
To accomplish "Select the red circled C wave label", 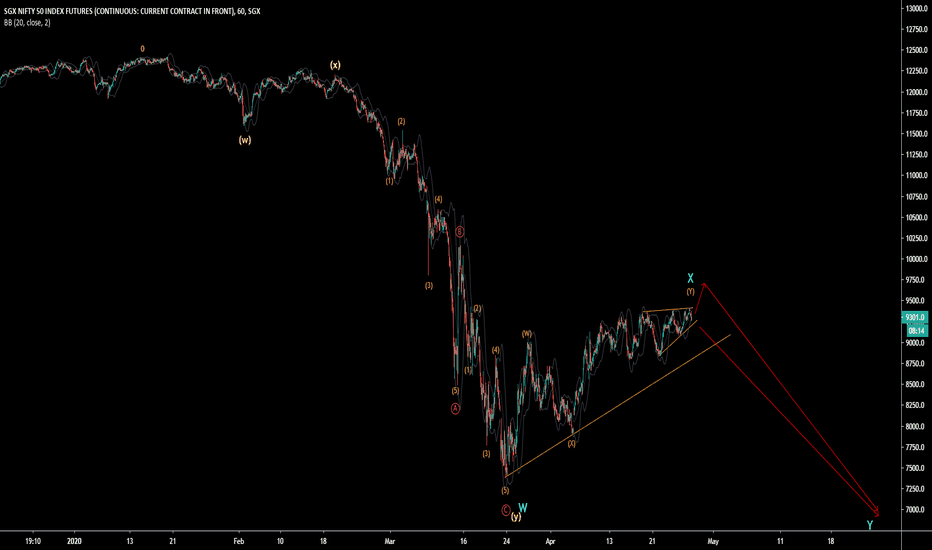I will point(506,510).
